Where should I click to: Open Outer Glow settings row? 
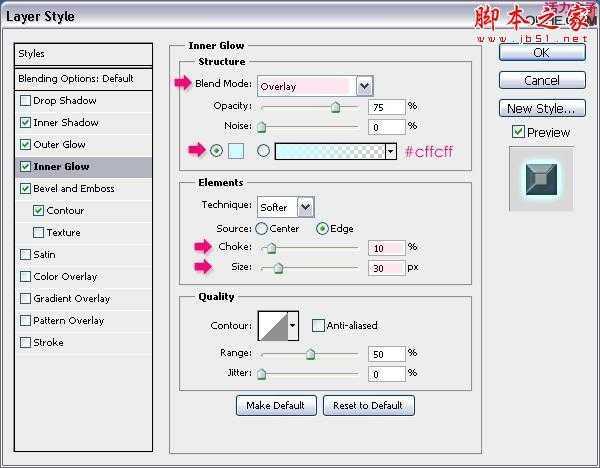point(83,144)
